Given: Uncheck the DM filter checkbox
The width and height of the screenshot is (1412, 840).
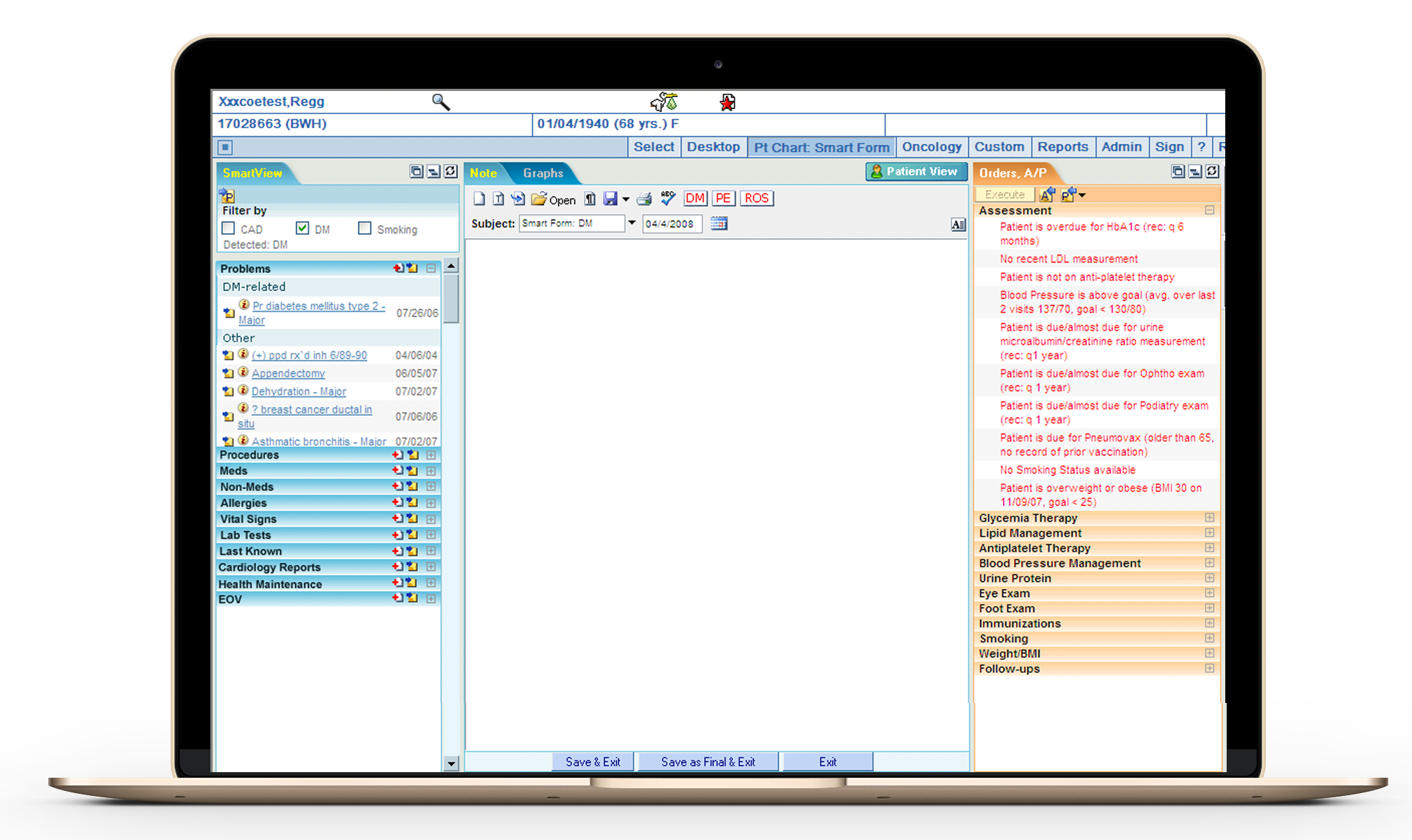Looking at the screenshot, I should point(302,229).
